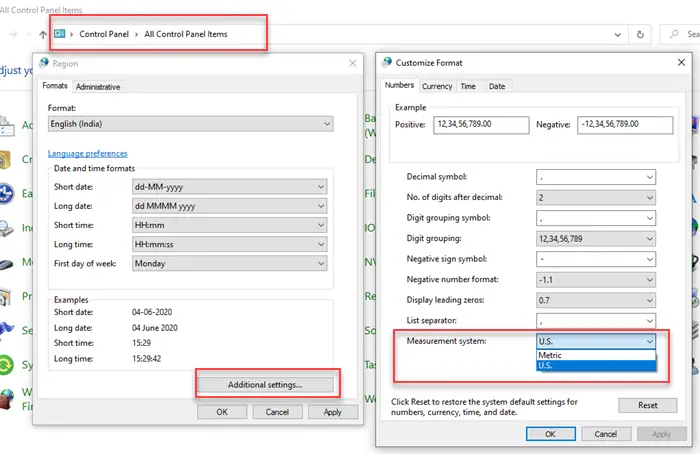Click long time example 15:29:42
Image resolution: width=700 pixels, height=454 pixels.
[146, 358]
